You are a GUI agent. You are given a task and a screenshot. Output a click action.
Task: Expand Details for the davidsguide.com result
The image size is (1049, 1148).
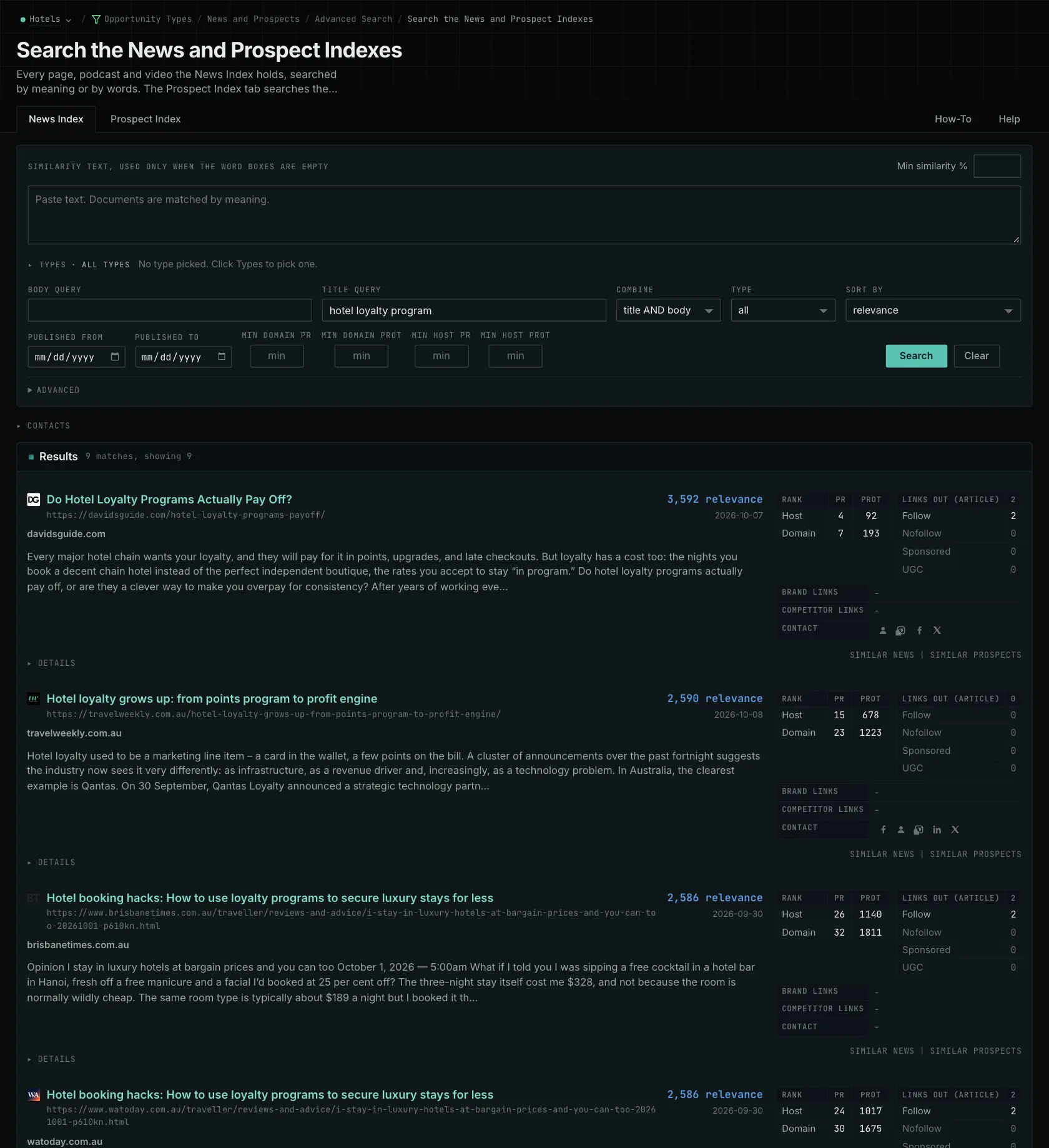pos(52,663)
